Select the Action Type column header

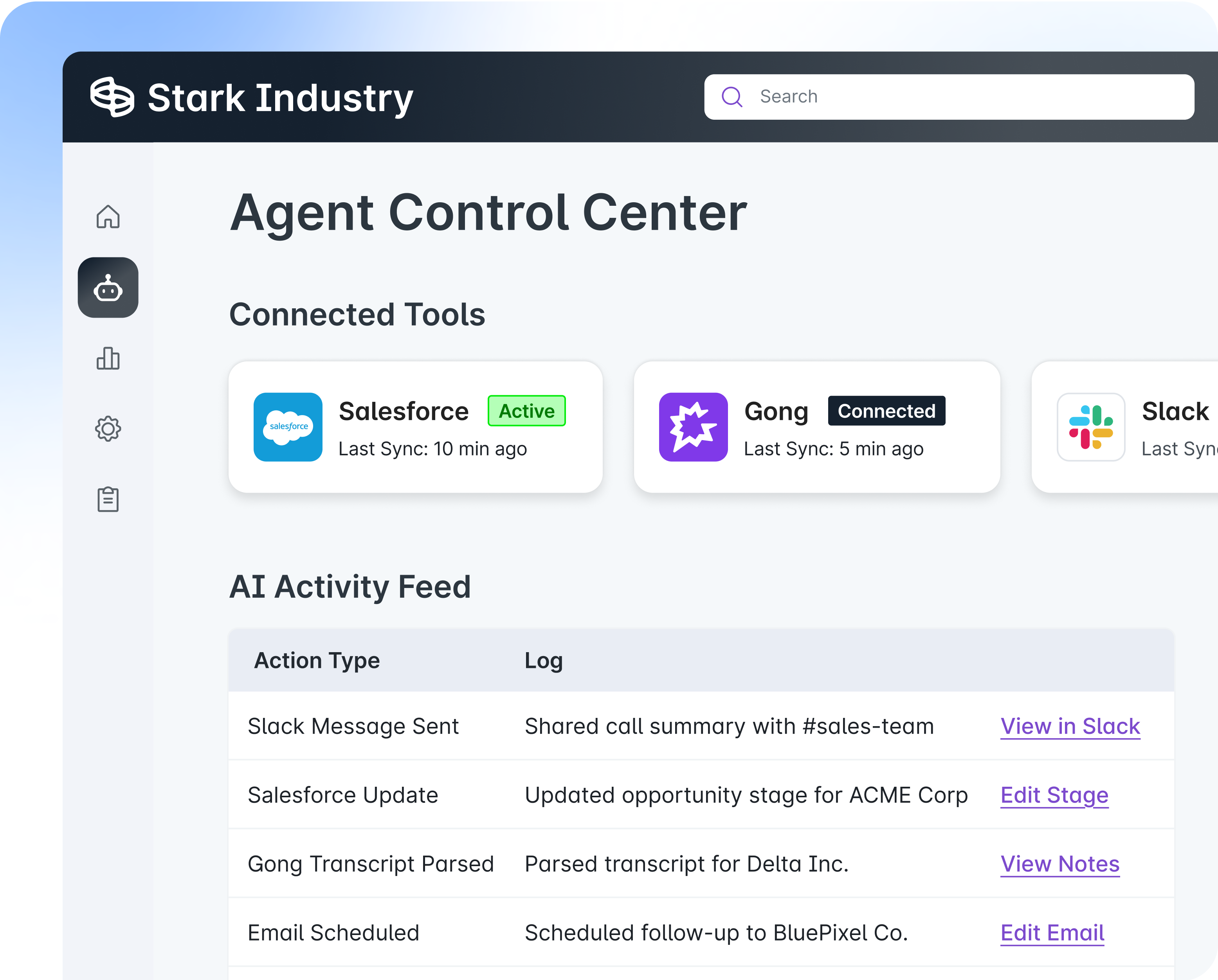[317, 660]
